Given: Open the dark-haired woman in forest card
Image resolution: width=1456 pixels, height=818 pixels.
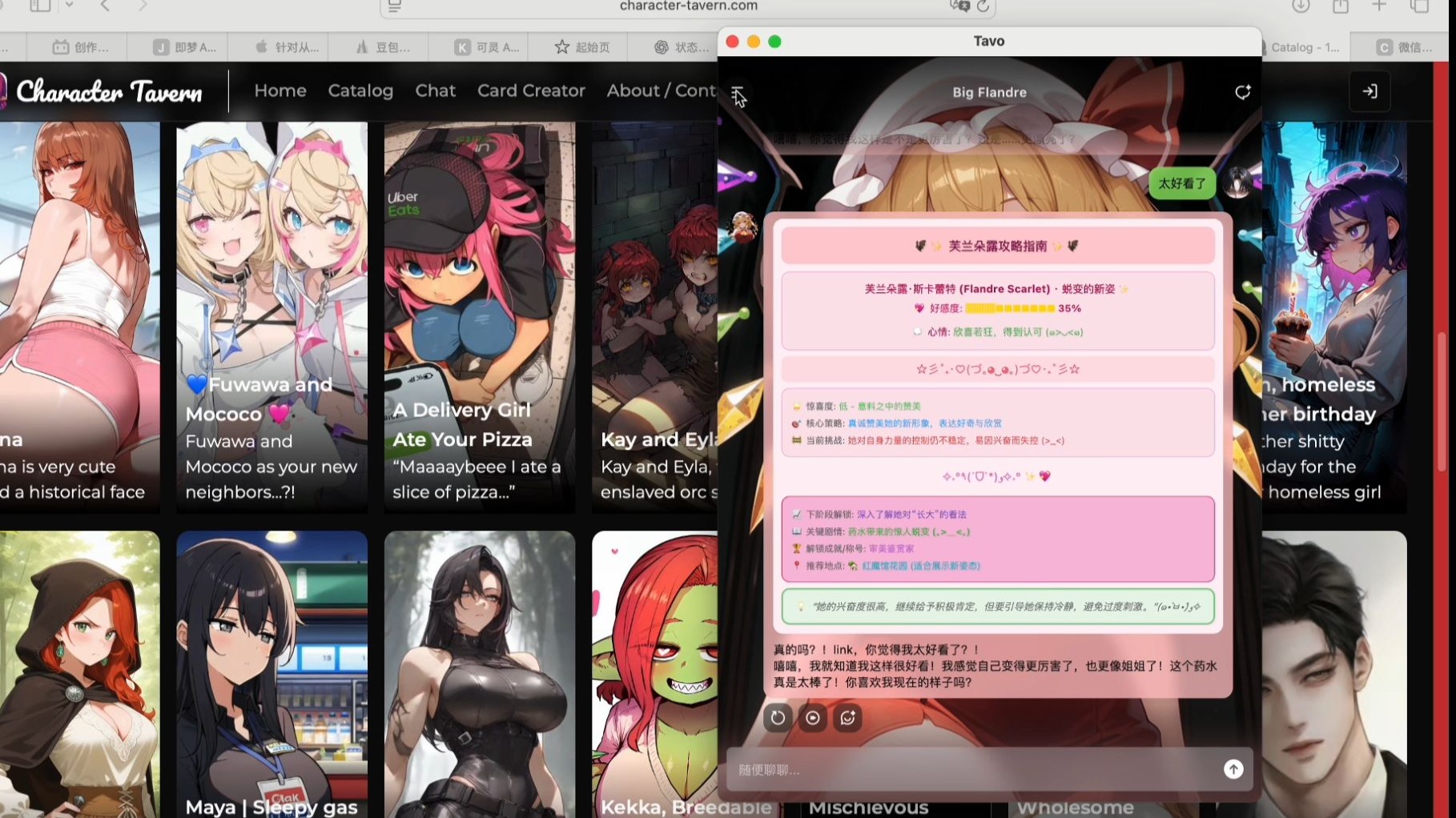Looking at the screenshot, I should pos(479,674).
